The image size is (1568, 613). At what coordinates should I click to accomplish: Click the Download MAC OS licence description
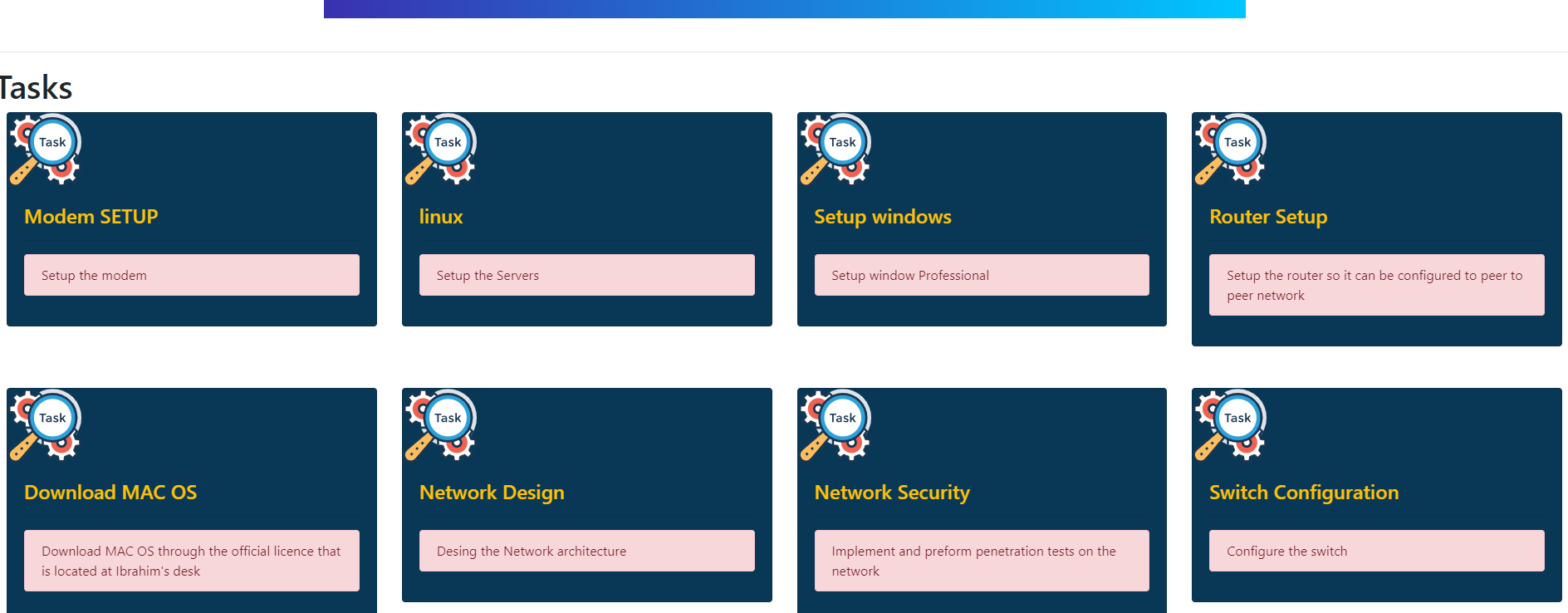(192, 561)
